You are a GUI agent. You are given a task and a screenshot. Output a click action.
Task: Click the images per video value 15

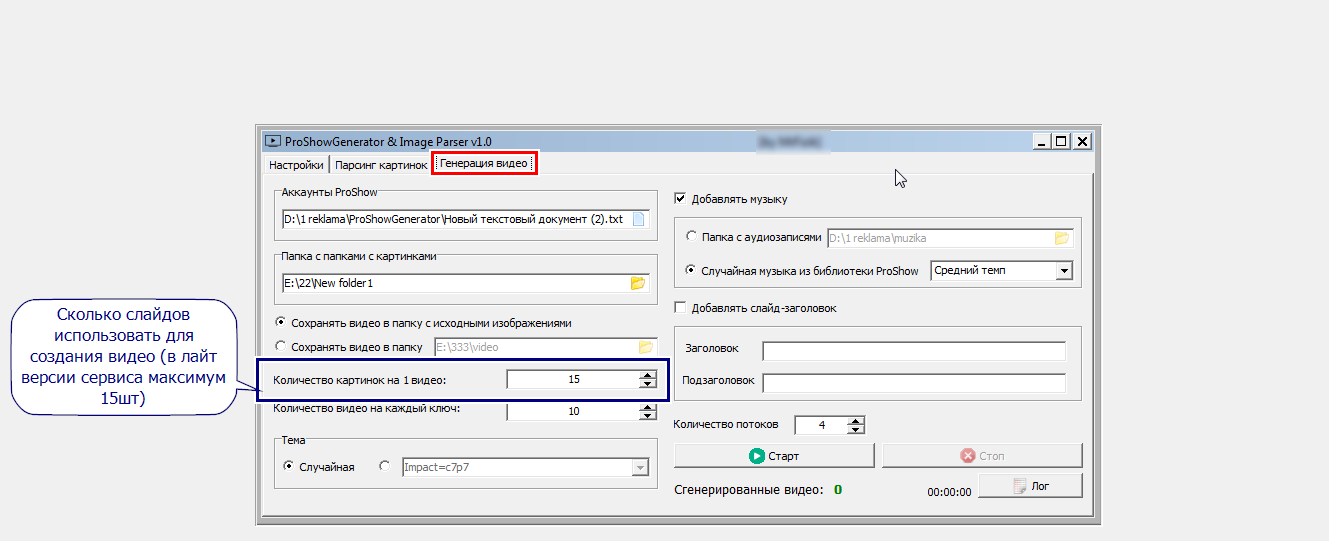coord(573,379)
